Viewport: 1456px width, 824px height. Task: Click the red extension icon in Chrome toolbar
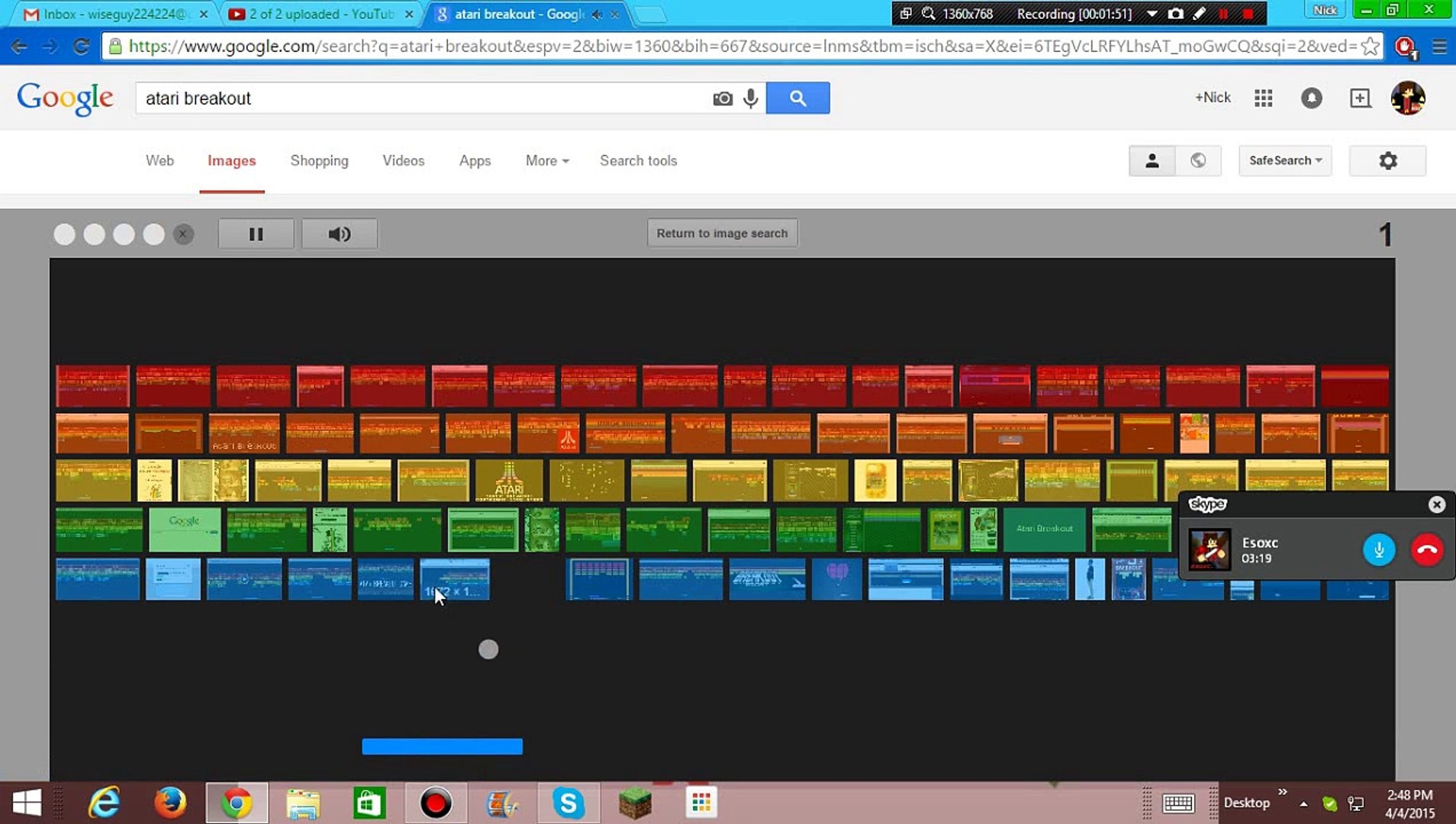coord(1405,47)
